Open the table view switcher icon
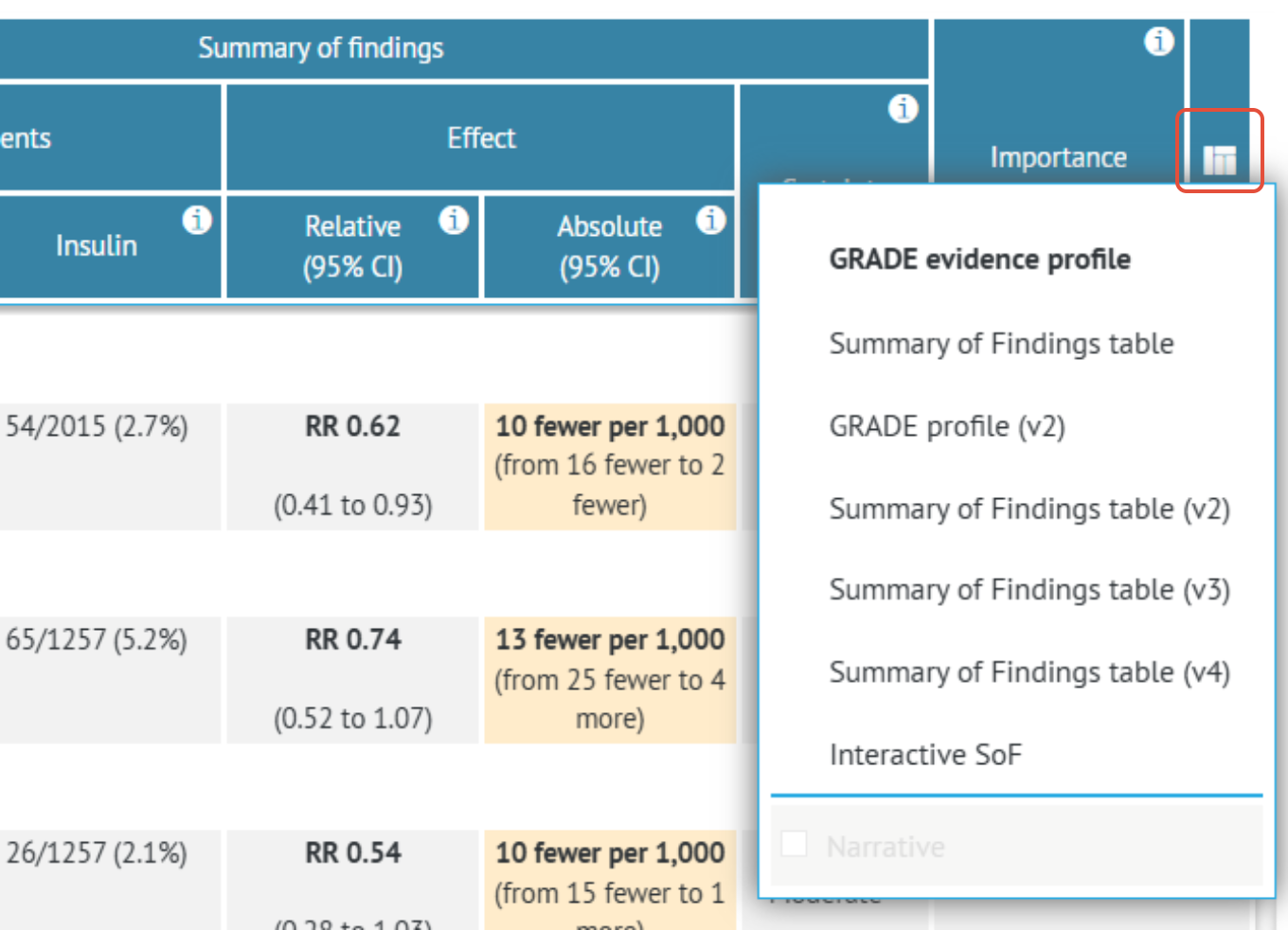Image resolution: width=1288 pixels, height=930 pixels. click(1220, 157)
